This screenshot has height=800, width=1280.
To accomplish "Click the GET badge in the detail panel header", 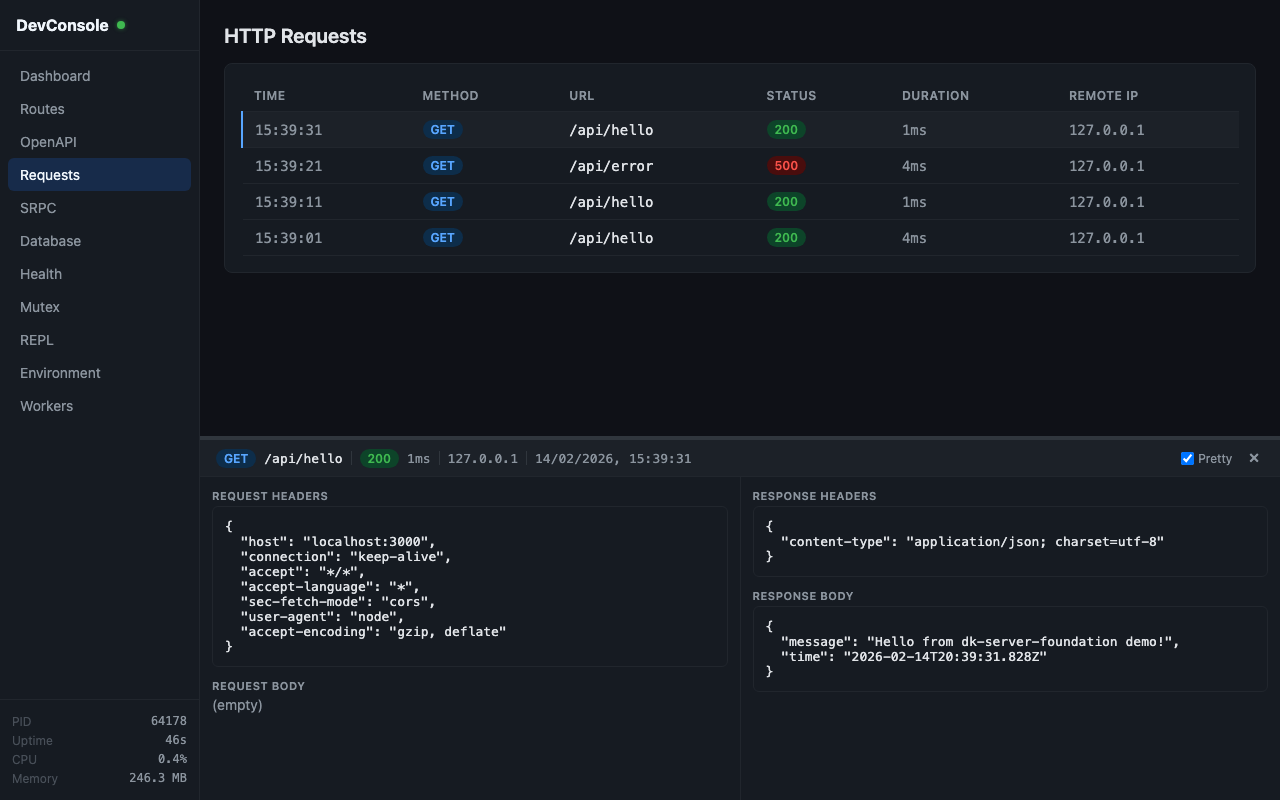I will pyautogui.click(x=236, y=458).
